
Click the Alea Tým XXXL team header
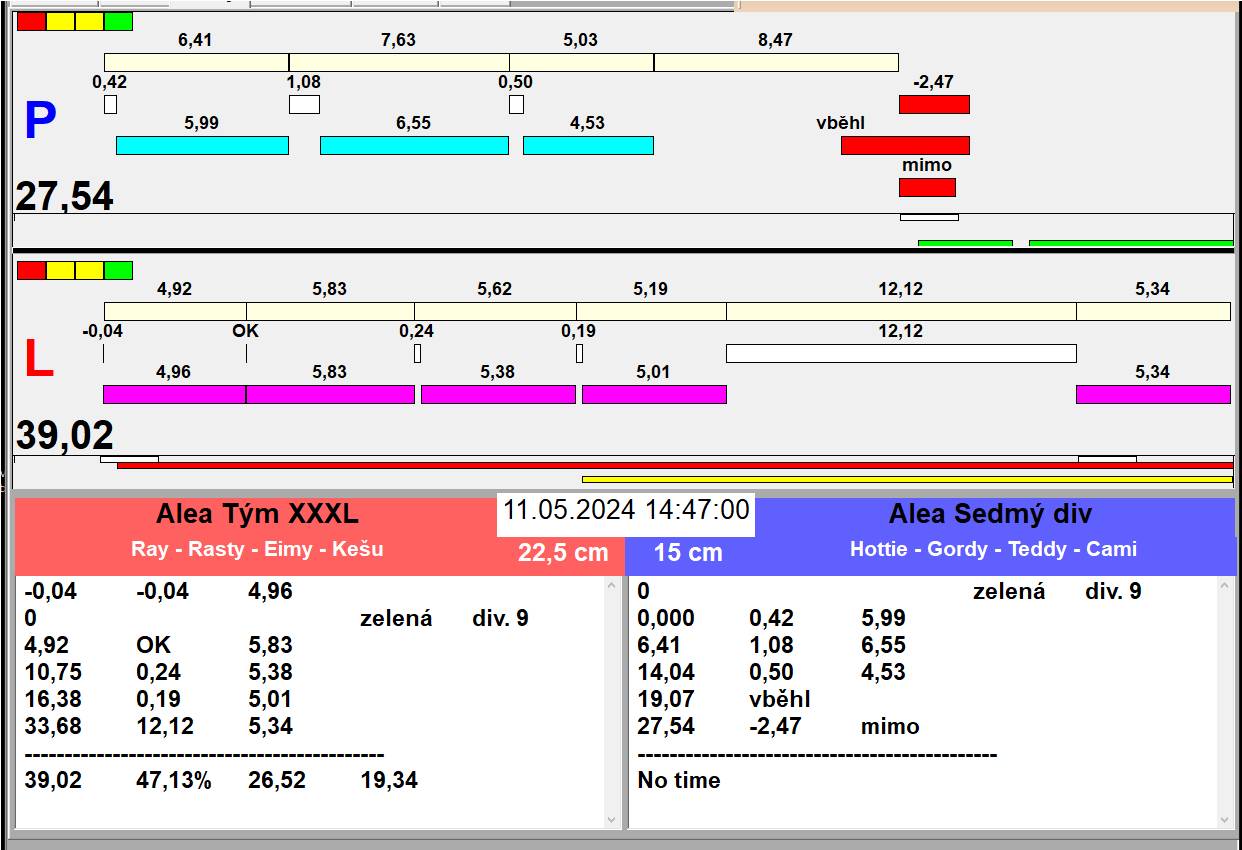tap(257, 514)
